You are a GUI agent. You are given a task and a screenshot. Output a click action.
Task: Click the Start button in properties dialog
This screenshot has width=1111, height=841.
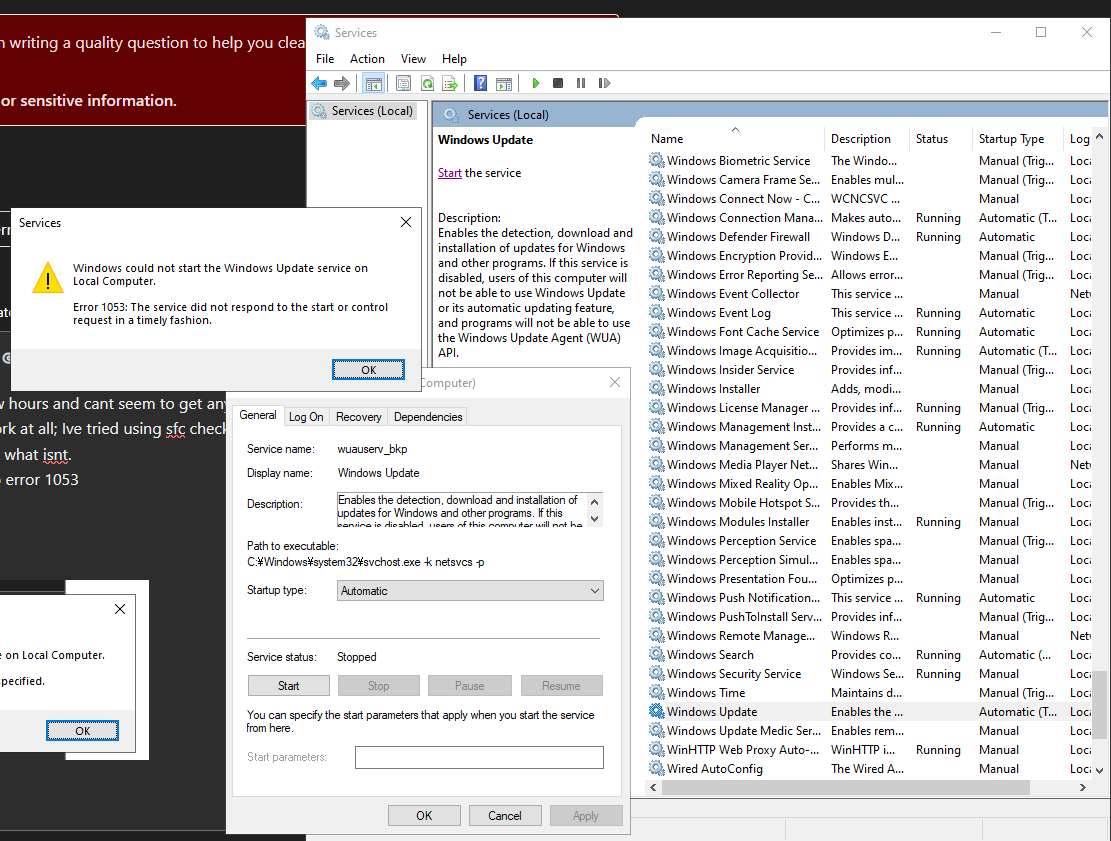pos(288,686)
